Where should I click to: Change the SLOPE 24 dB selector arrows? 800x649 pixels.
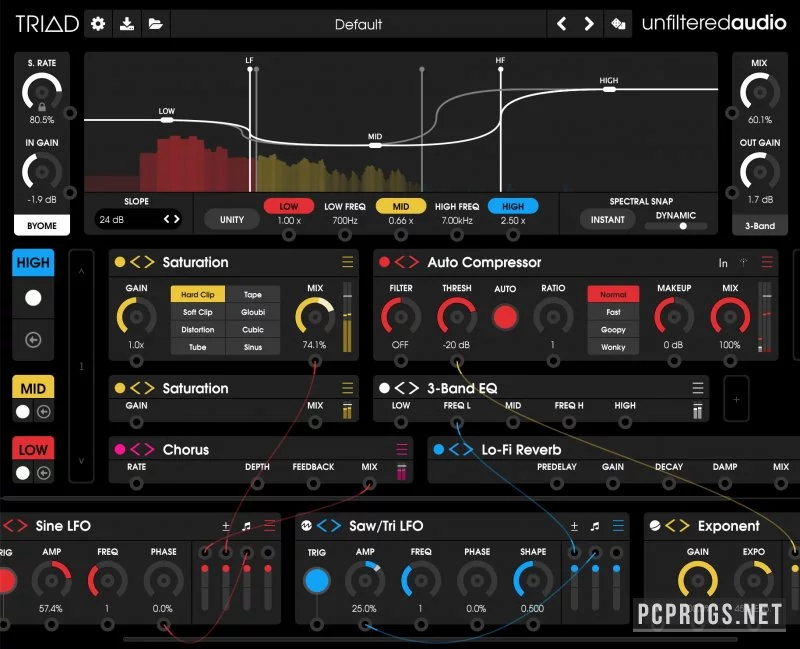[171, 219]
